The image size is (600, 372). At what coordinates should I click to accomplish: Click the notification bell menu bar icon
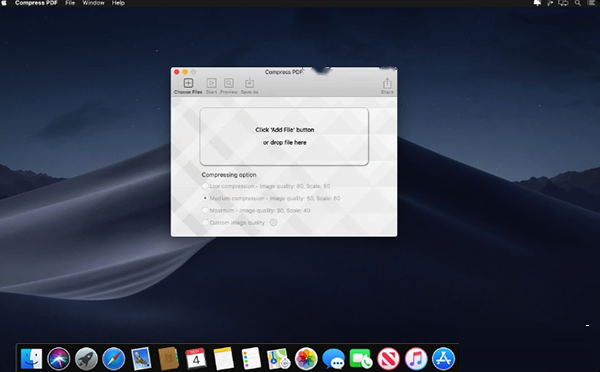click(x=537, y=3)
